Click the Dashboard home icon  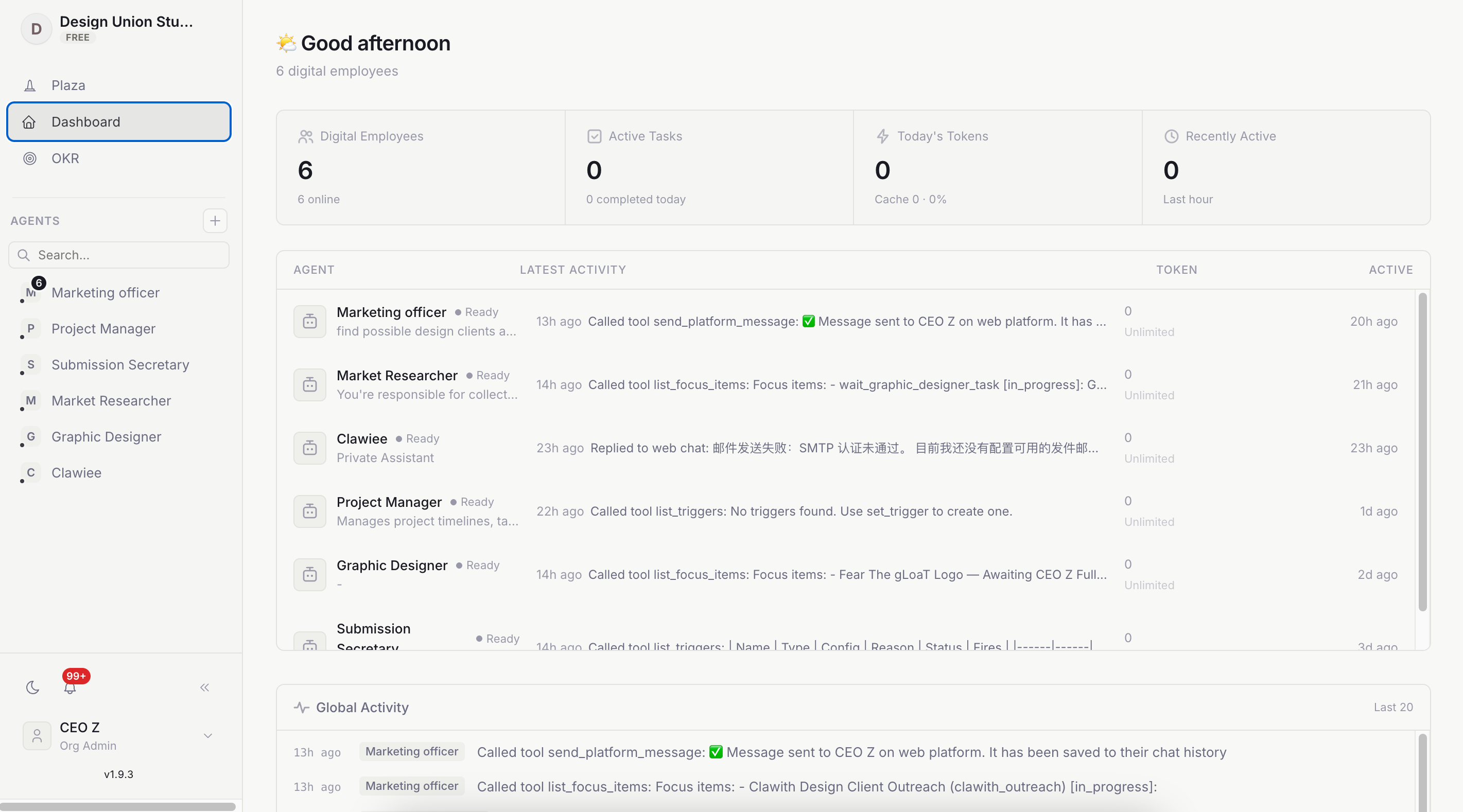click(29, 122)
